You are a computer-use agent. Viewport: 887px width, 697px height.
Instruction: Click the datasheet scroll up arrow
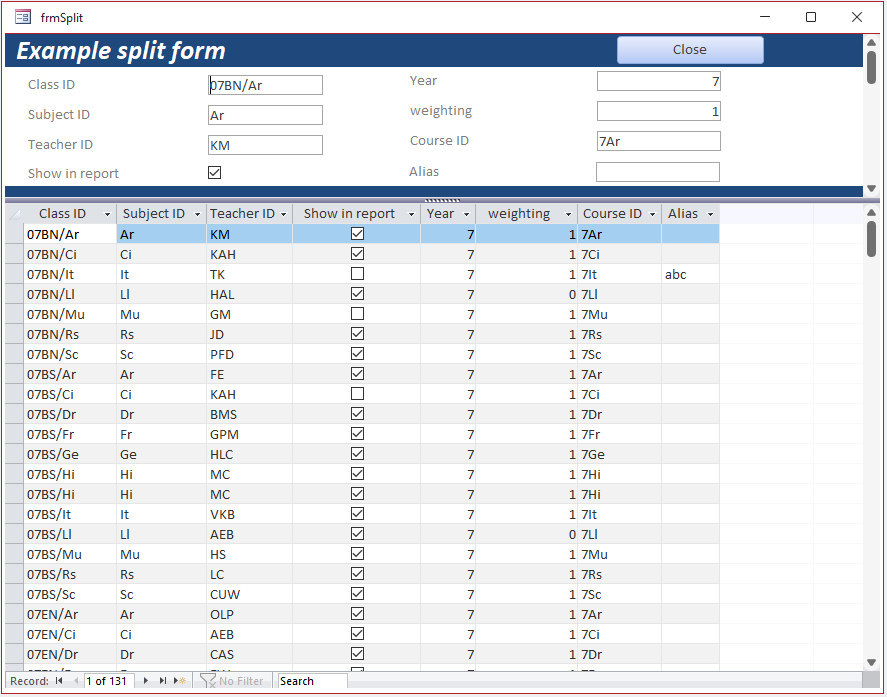click(x=871, y=212)
